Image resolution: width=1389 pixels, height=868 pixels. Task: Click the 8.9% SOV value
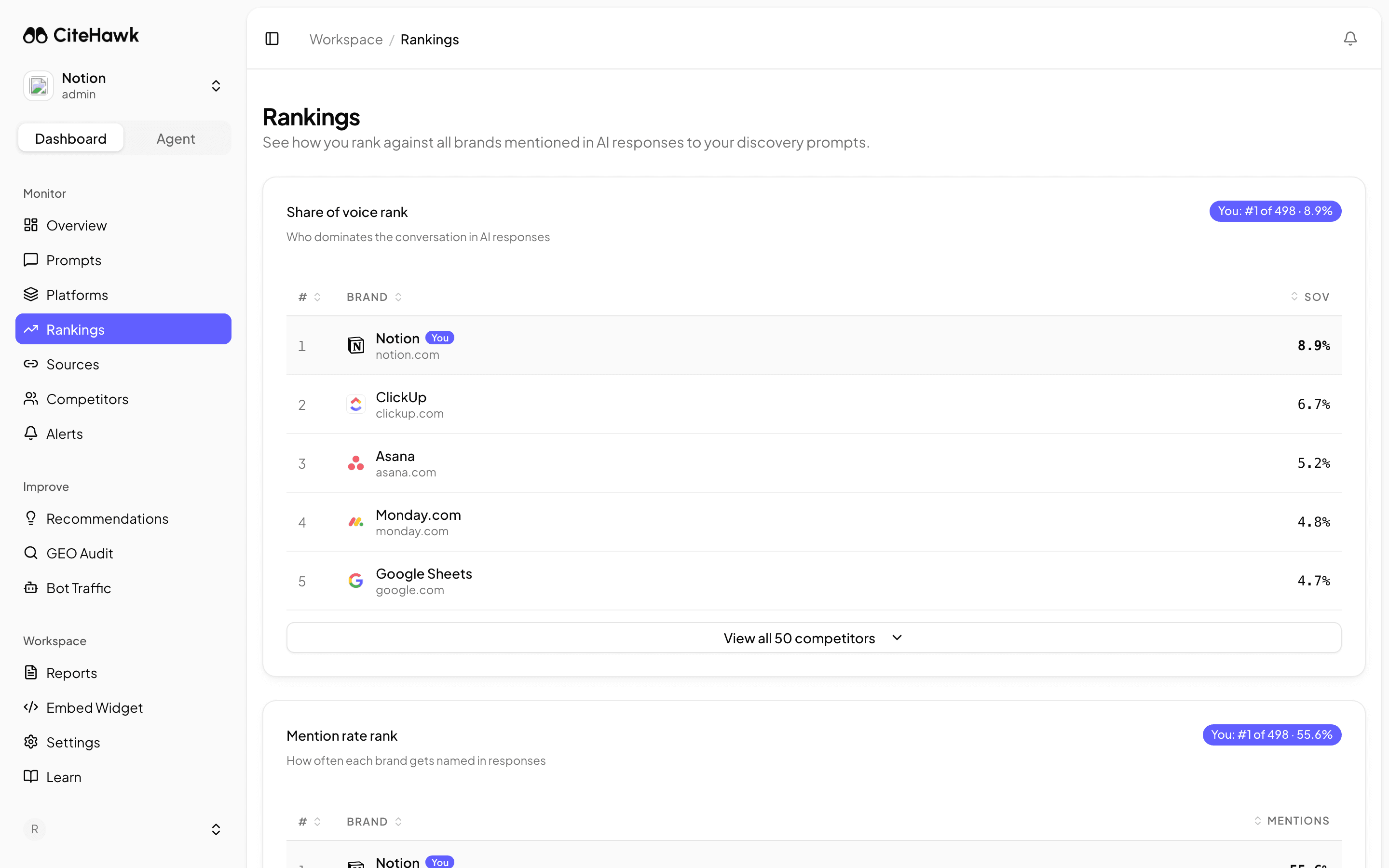pyautogui.click(x=1314, y=345)
